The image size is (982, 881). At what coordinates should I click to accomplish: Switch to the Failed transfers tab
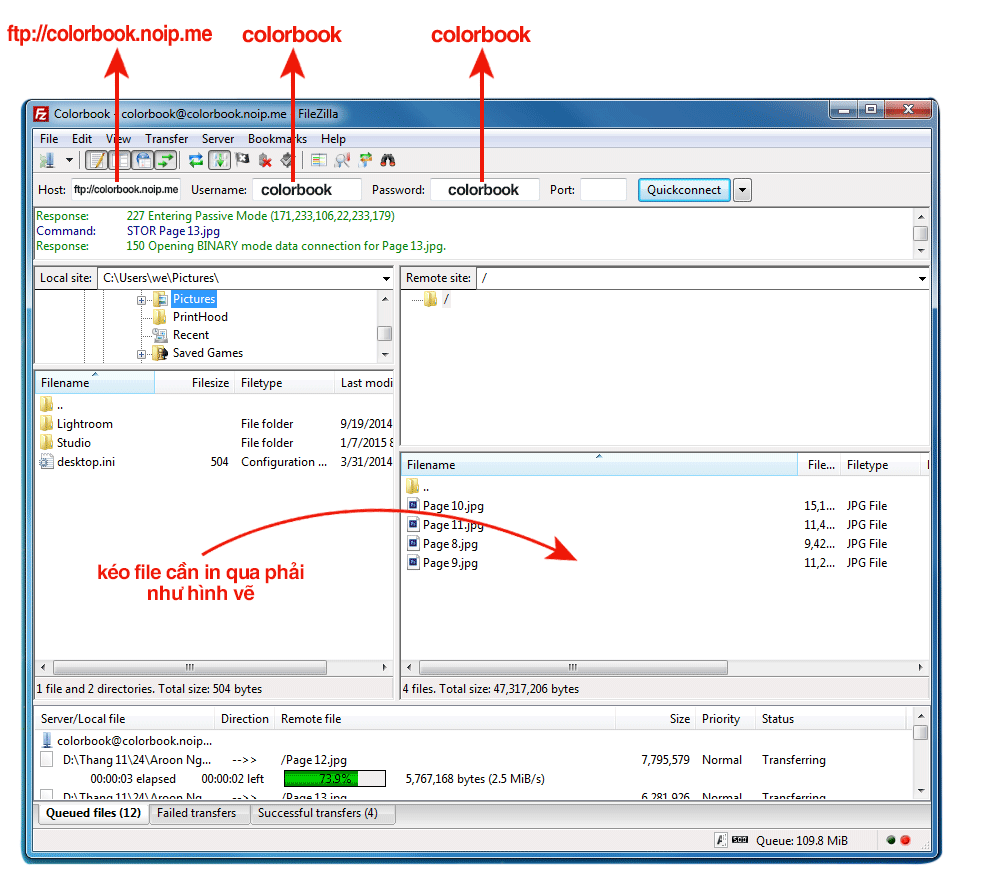(197, 813)
